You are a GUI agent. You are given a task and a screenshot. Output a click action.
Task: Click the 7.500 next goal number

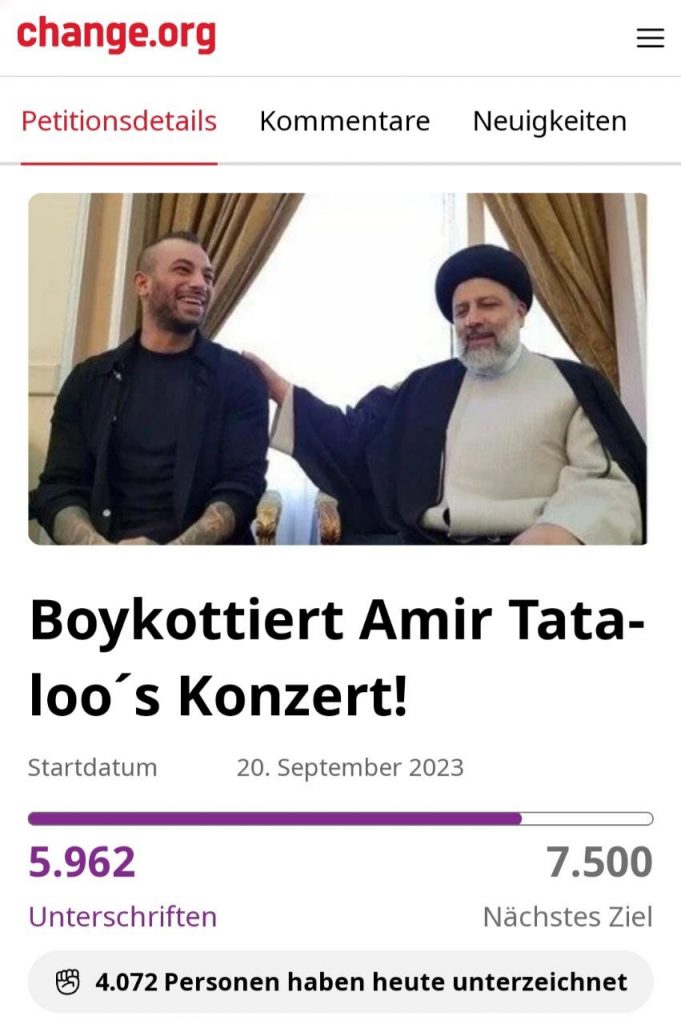click(x=599, y=862)
